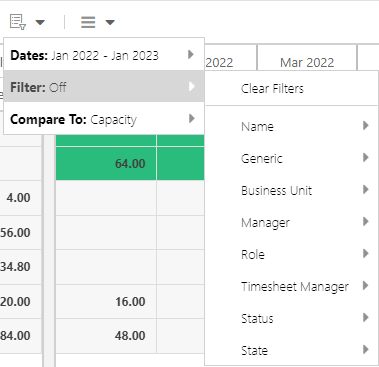Select the Filter: Off menu entry

[x=104, y=86]
